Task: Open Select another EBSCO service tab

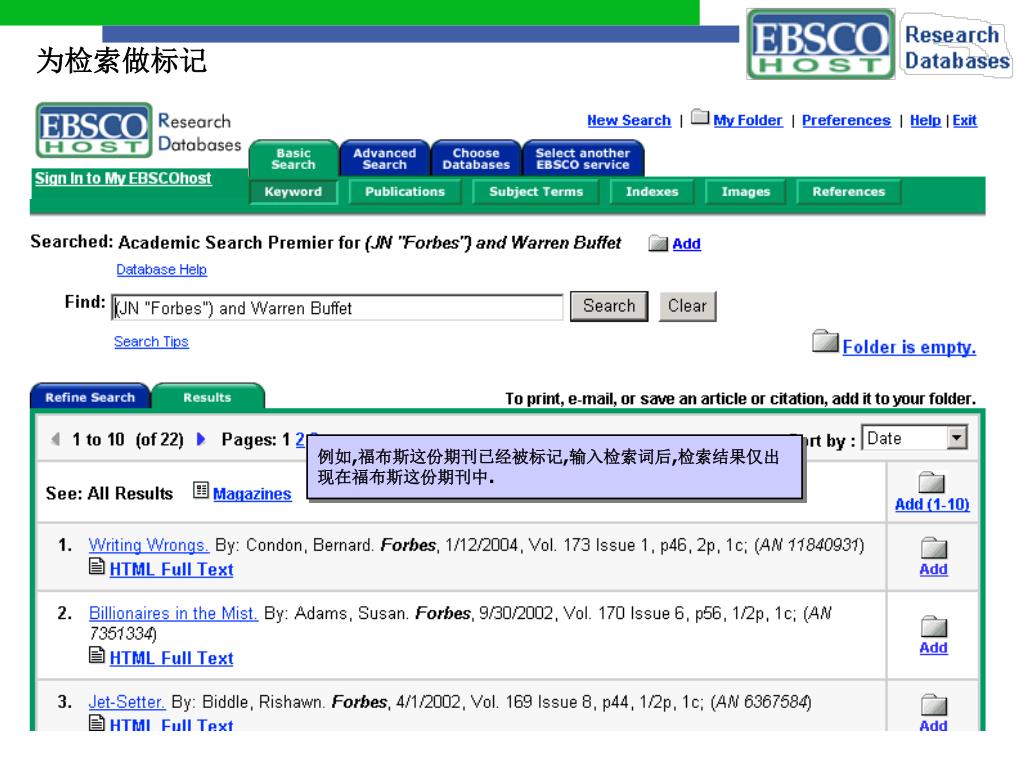Action: pos(583,159)
